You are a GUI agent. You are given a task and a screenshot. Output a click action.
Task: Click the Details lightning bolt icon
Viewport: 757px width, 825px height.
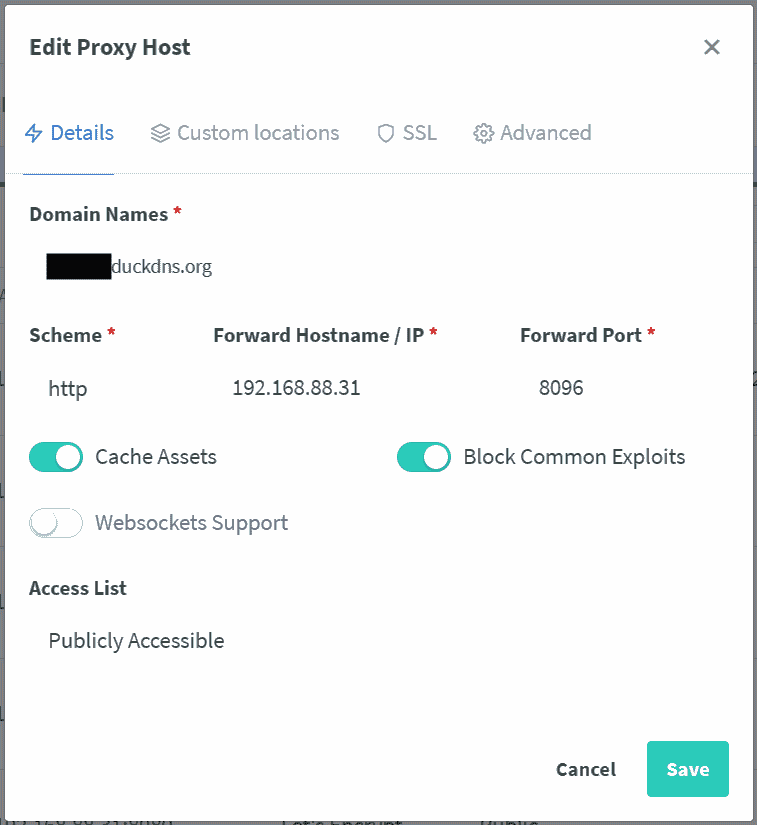[35, 134]
